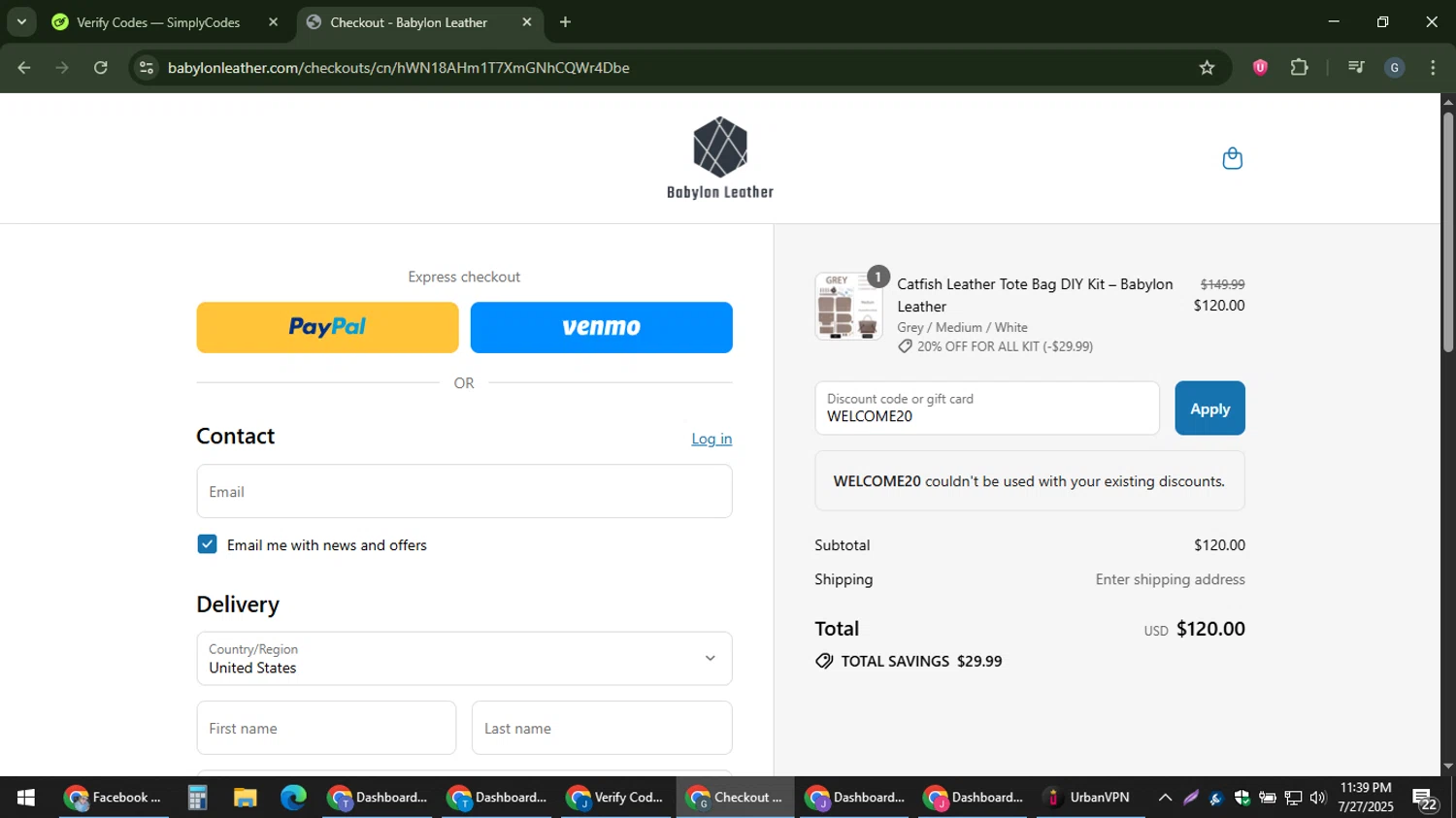Click the Total $120.00 amount
The width and height of the screenshot is (1456, 818).
pos(1210,629)
